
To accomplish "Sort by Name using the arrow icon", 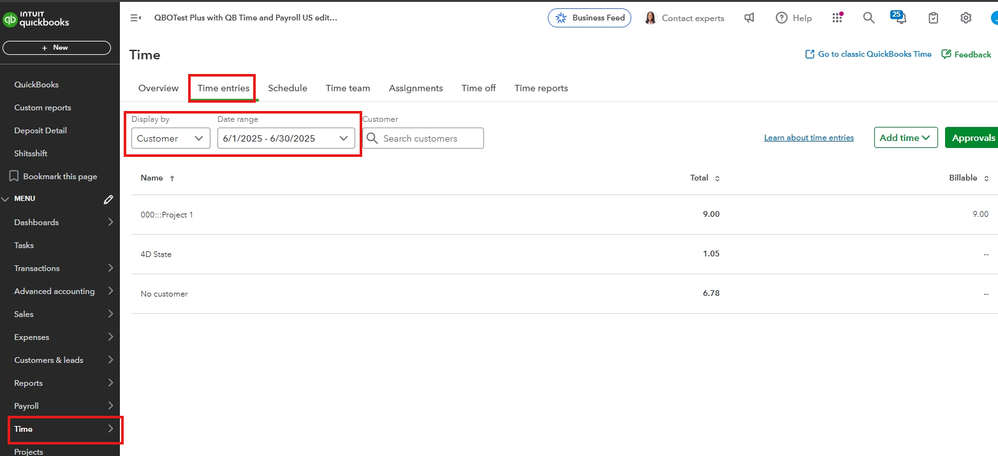I will [x=172, y=178].
